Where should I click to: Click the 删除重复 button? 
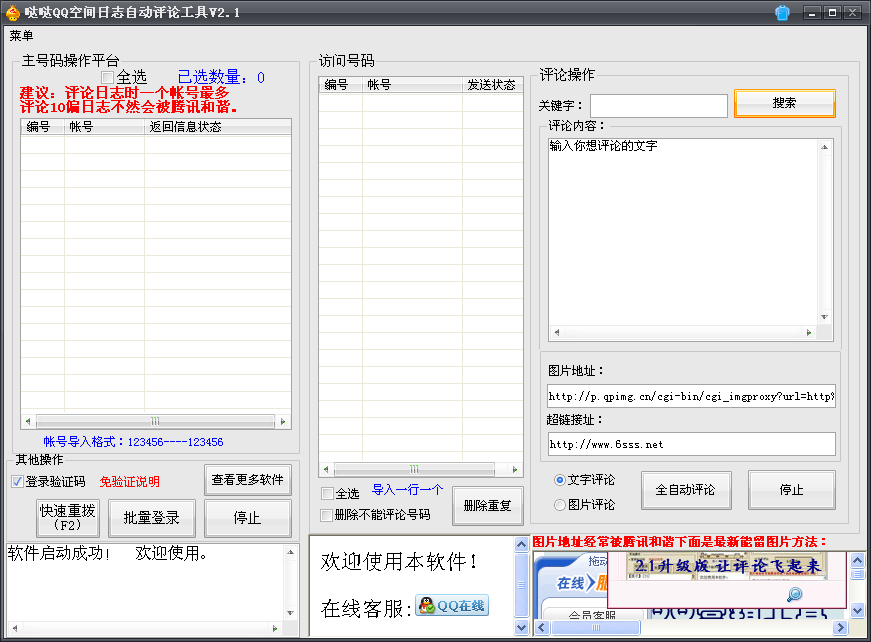click(488, 506)
